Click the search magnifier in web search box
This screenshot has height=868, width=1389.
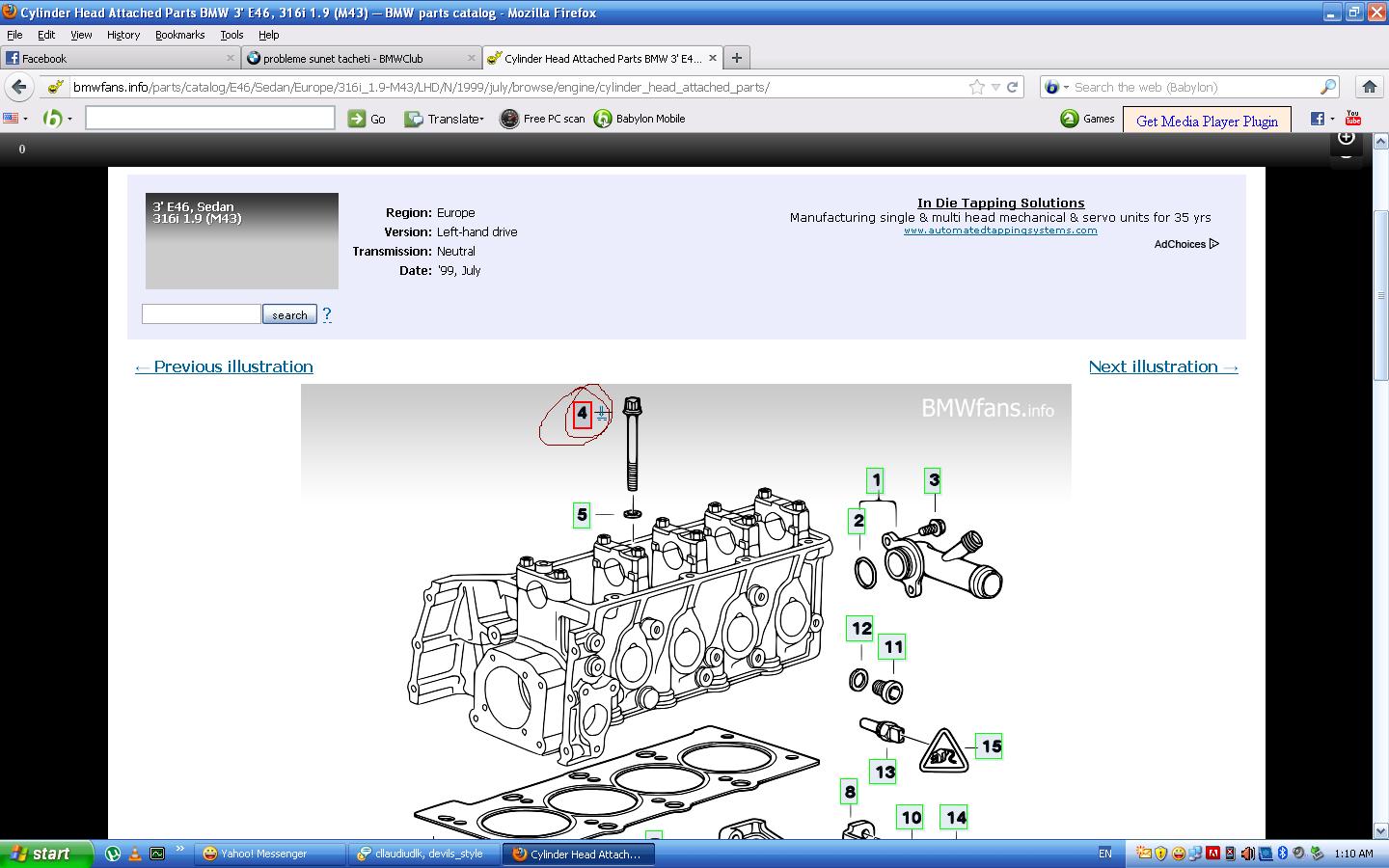coord(1328,87)
